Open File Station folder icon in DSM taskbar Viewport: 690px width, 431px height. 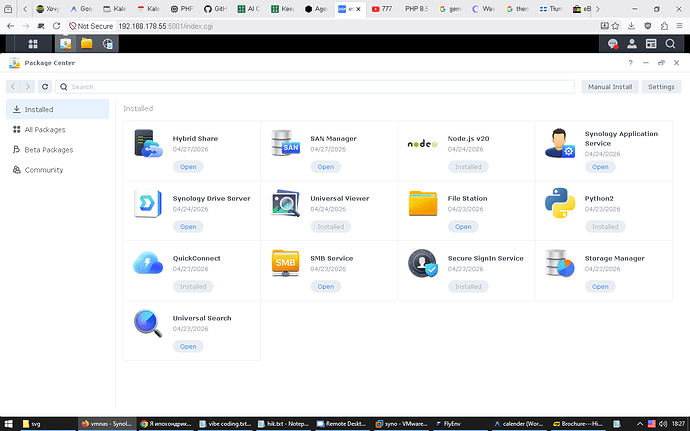pyautogui.click(x=87, y=43)
